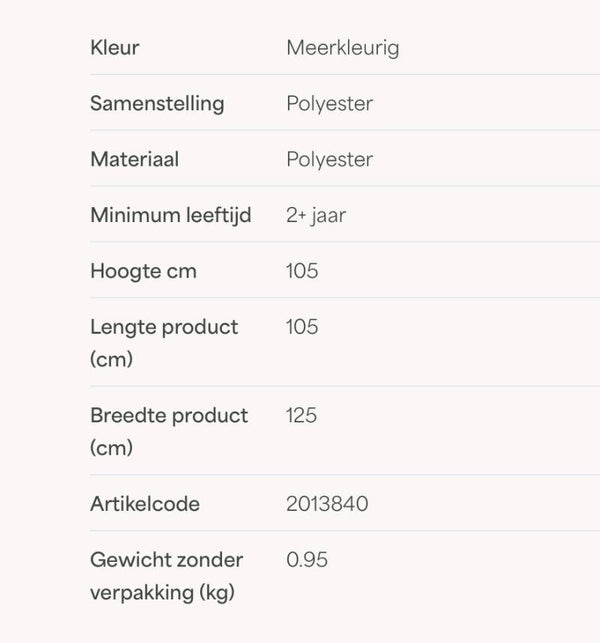This screenshot has width=600, height=643.
Task: Select Polyester value next to Samenstelling
Action: click(330, 104)
